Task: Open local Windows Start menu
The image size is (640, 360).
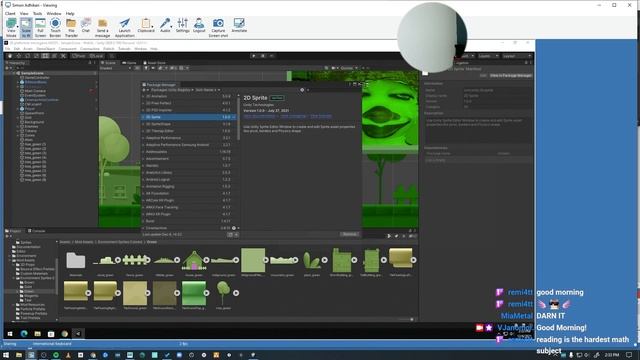Action: [x=6, y=355]
